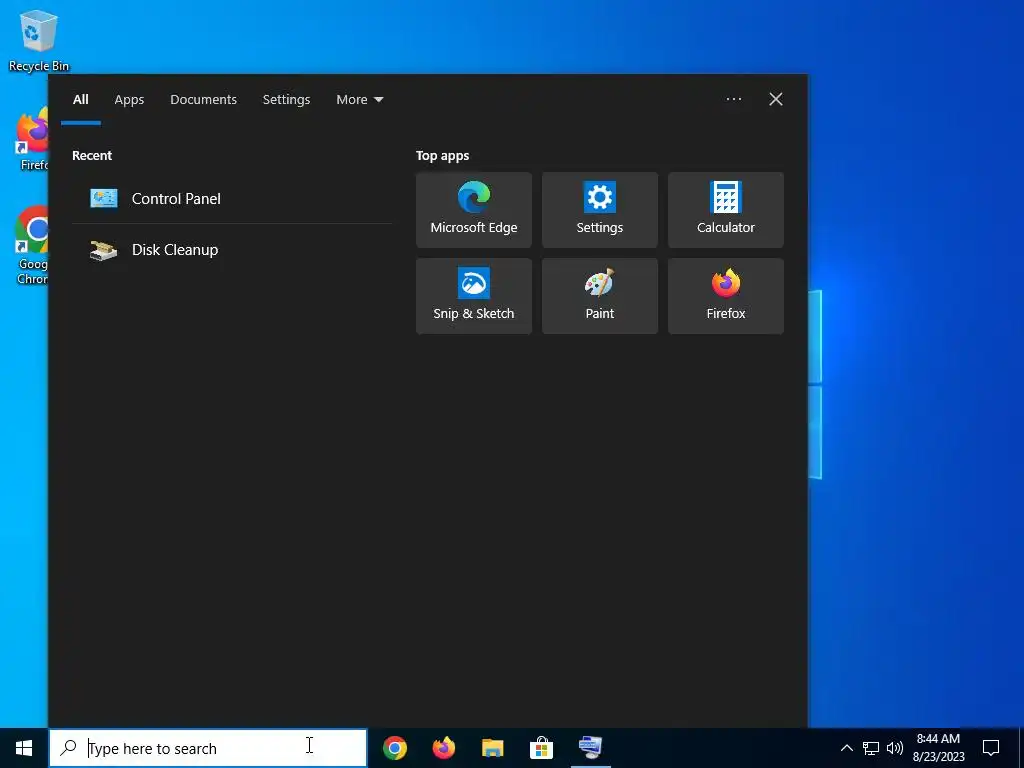Open the search panel options ellipsis
Screen dimensions: 1024x768
tap(733, 99)
